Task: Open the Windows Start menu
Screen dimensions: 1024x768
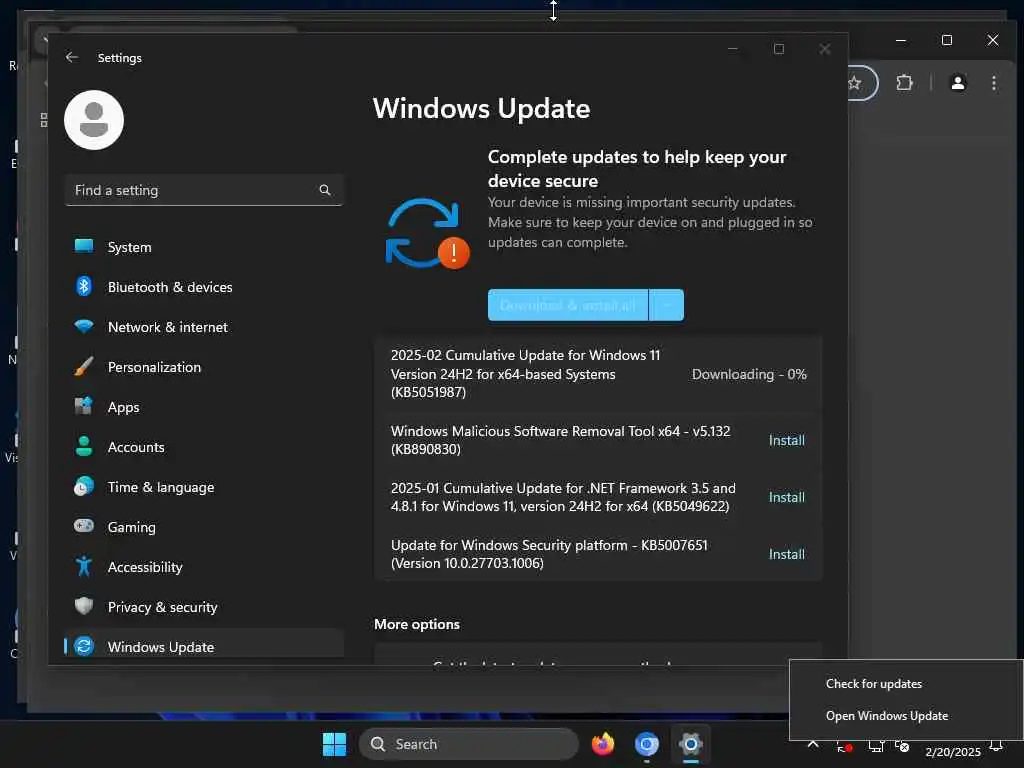Action: click(x=334, y=744)
